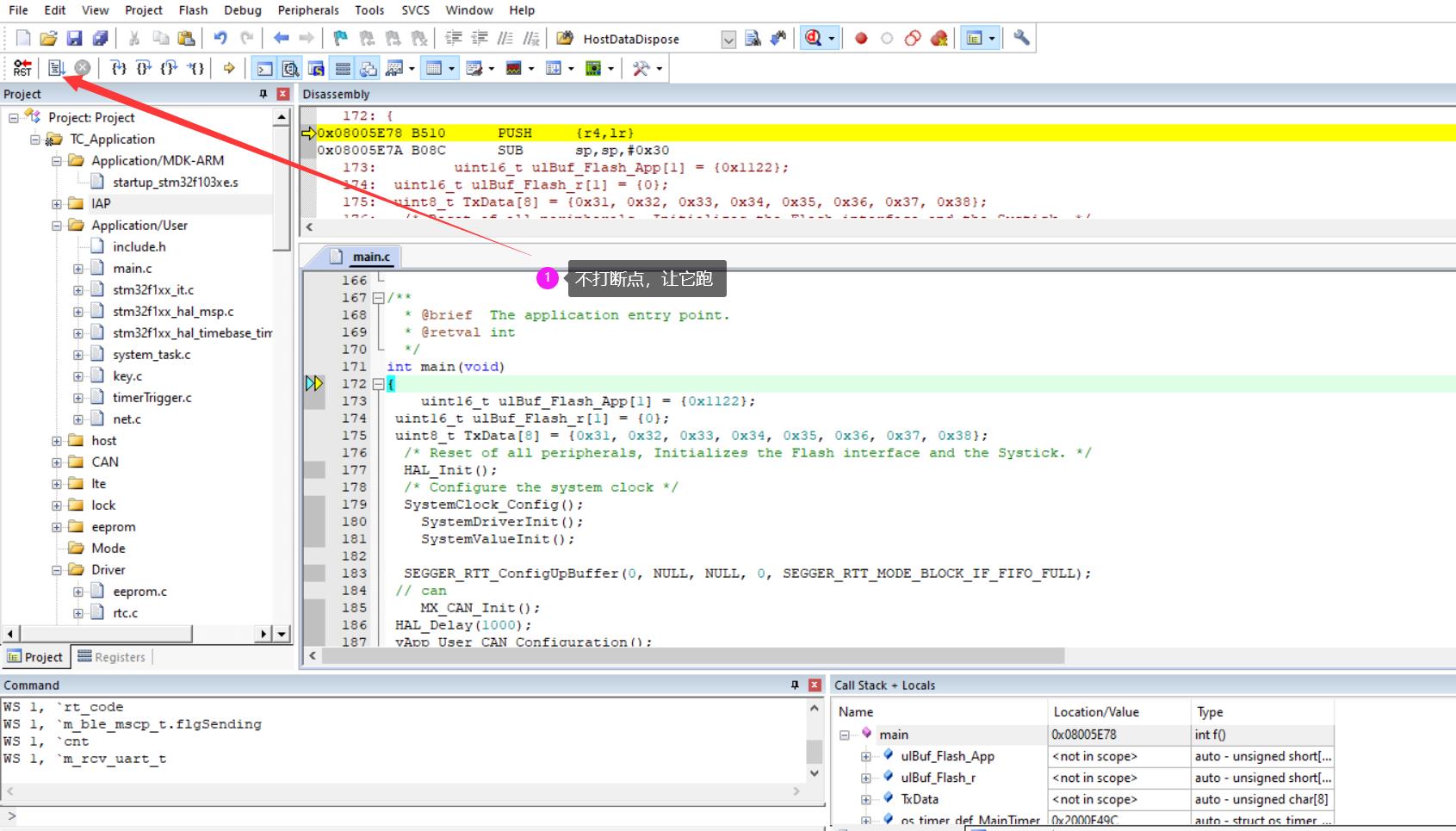
Task: Click the Command window vertical scrollbar thumb
Action: [814, 751]
